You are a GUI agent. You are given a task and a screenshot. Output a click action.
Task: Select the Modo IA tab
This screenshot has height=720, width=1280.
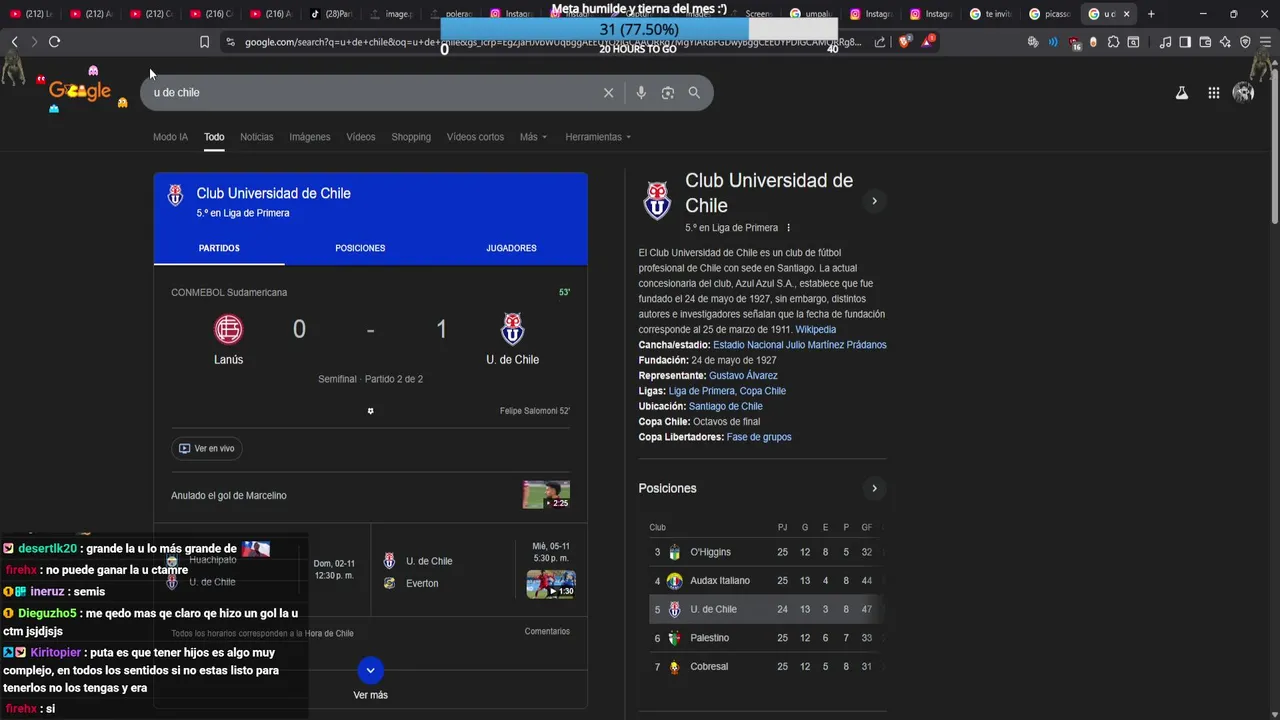tap(170, 137)
